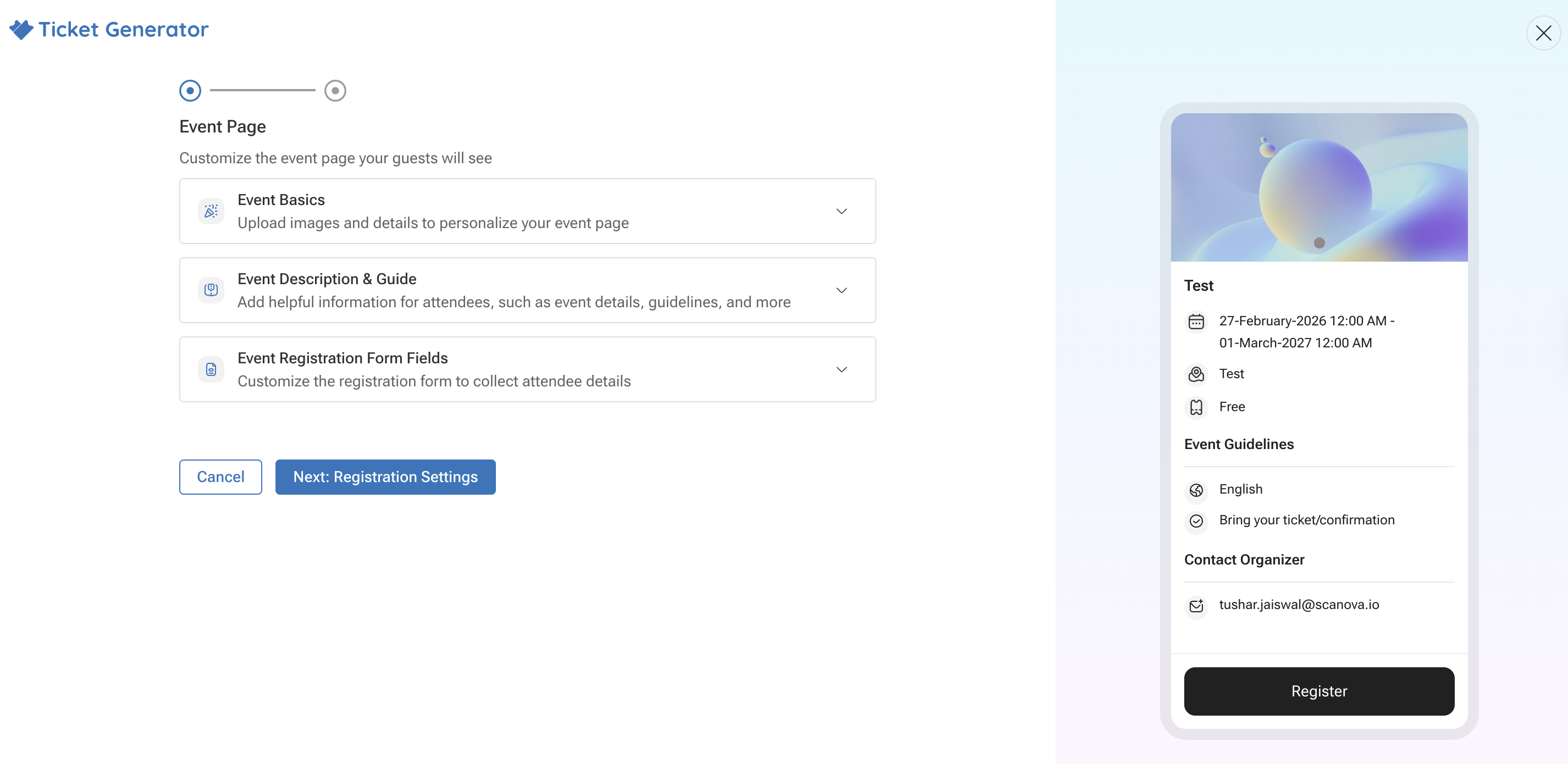This screenshot has height=764, width=1568.
Task: Click the ticket icon beside Free
Action: coord(1196,407)
